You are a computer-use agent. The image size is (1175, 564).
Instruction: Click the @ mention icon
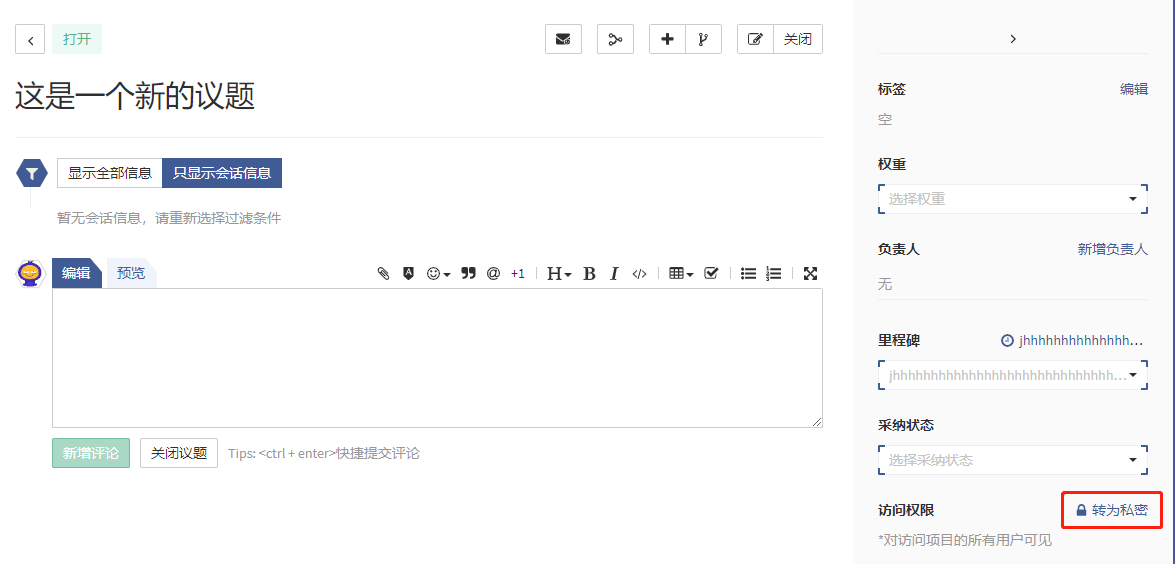tap(493, 273)
